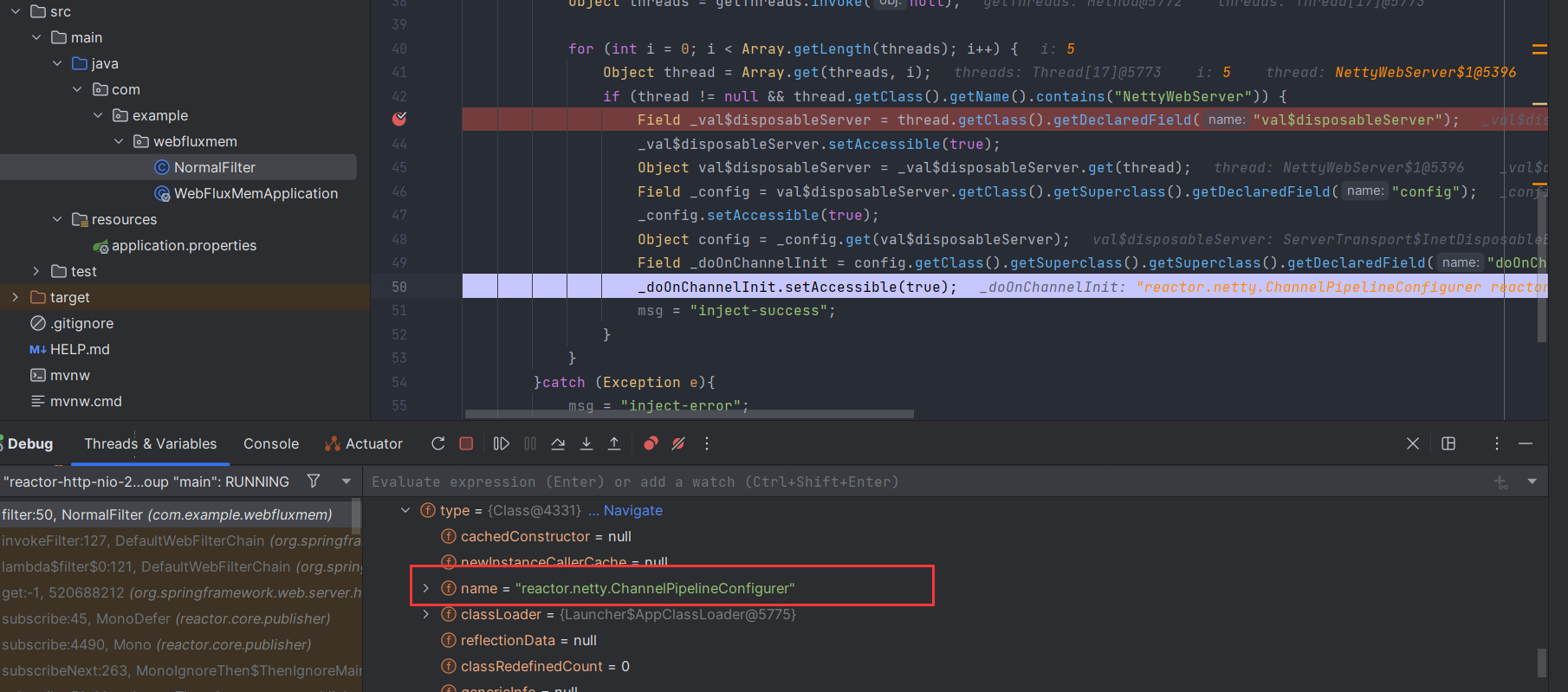Expand the test folder
This screenshot has height=692, width=1568.
(x=36, y=271)
